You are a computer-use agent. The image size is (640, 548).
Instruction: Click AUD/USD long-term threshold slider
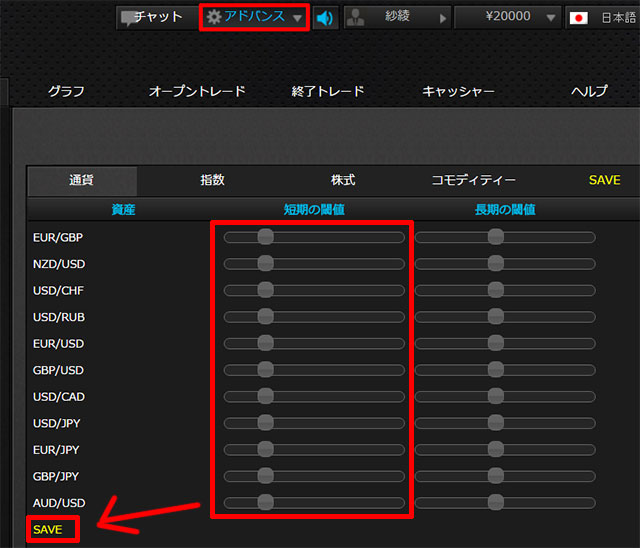click(x=505, y=502)
